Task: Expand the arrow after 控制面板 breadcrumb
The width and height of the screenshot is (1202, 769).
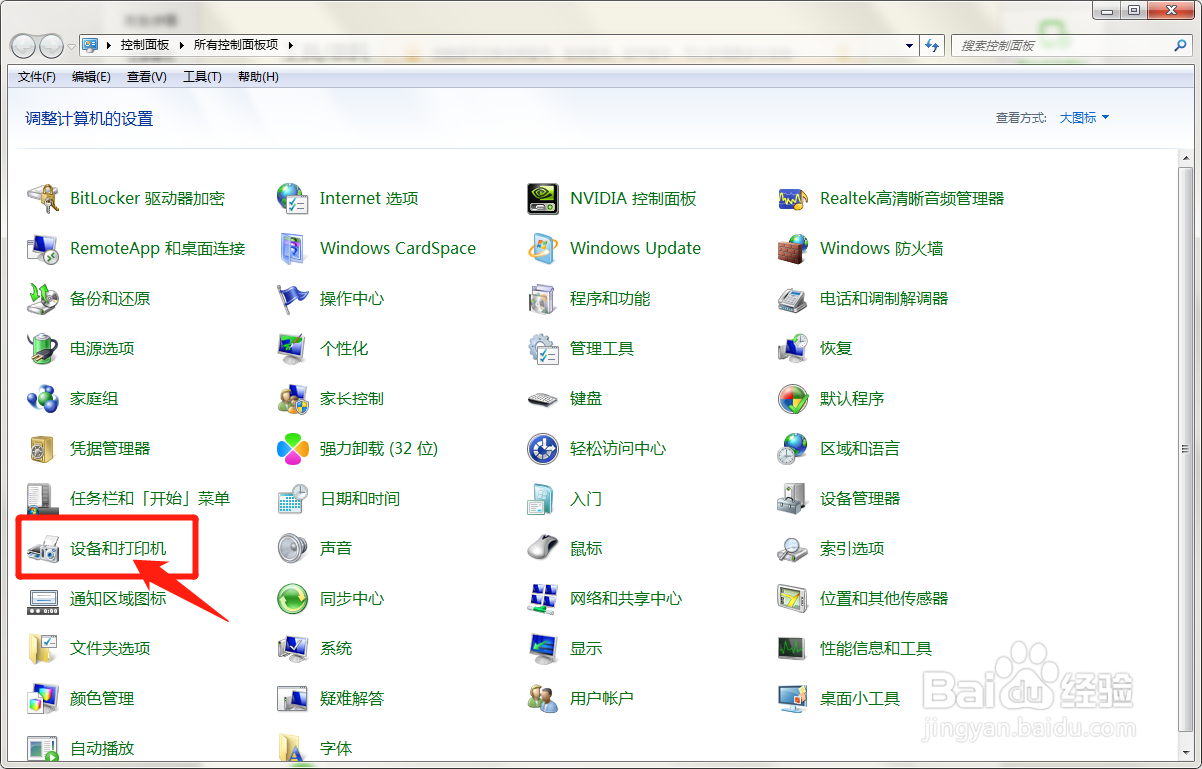Action: [181, 45]
